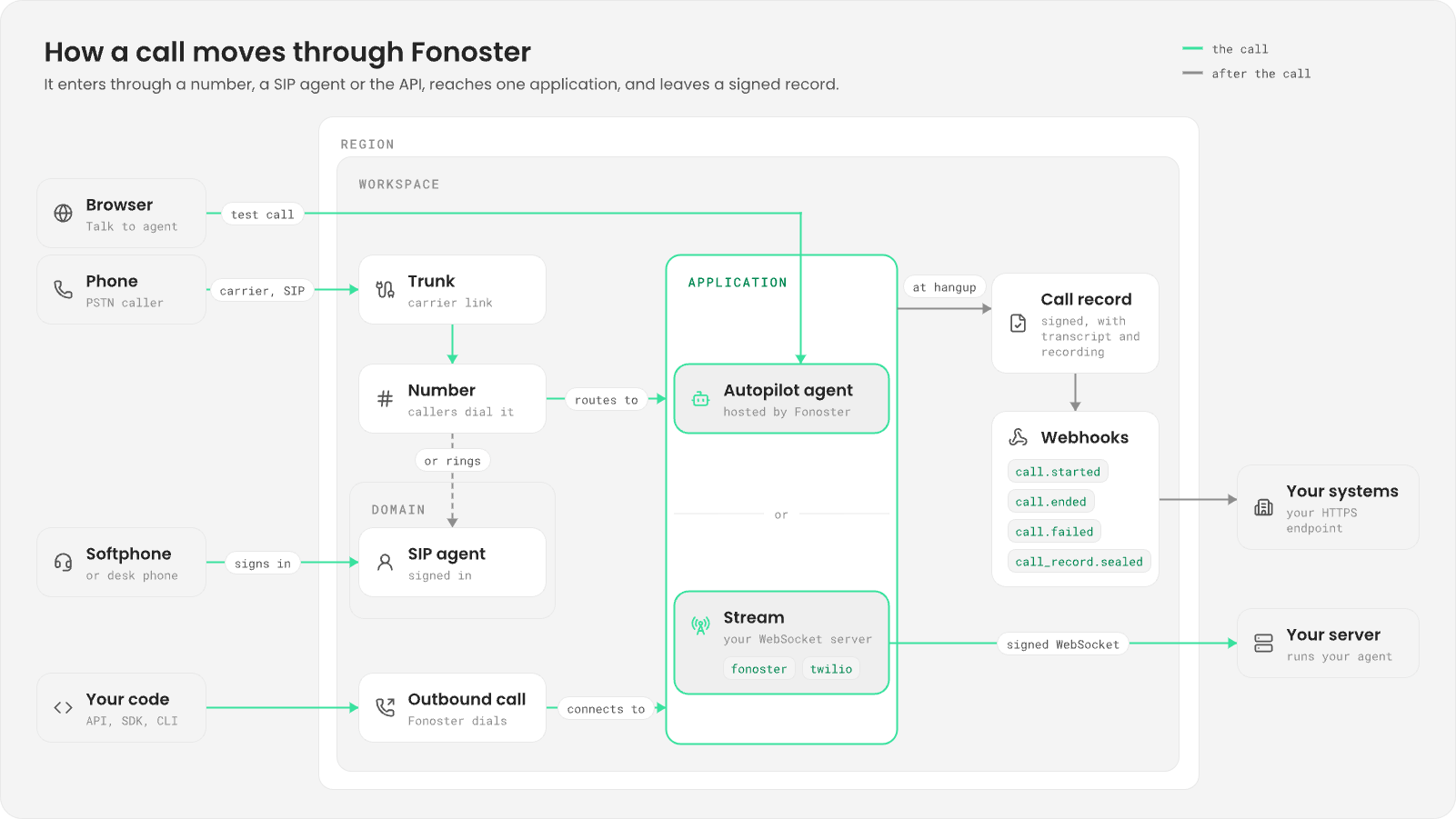This screenshot has height=819, width=1456.
Task: Click the building icon on Your systems
Action: 1264,507
